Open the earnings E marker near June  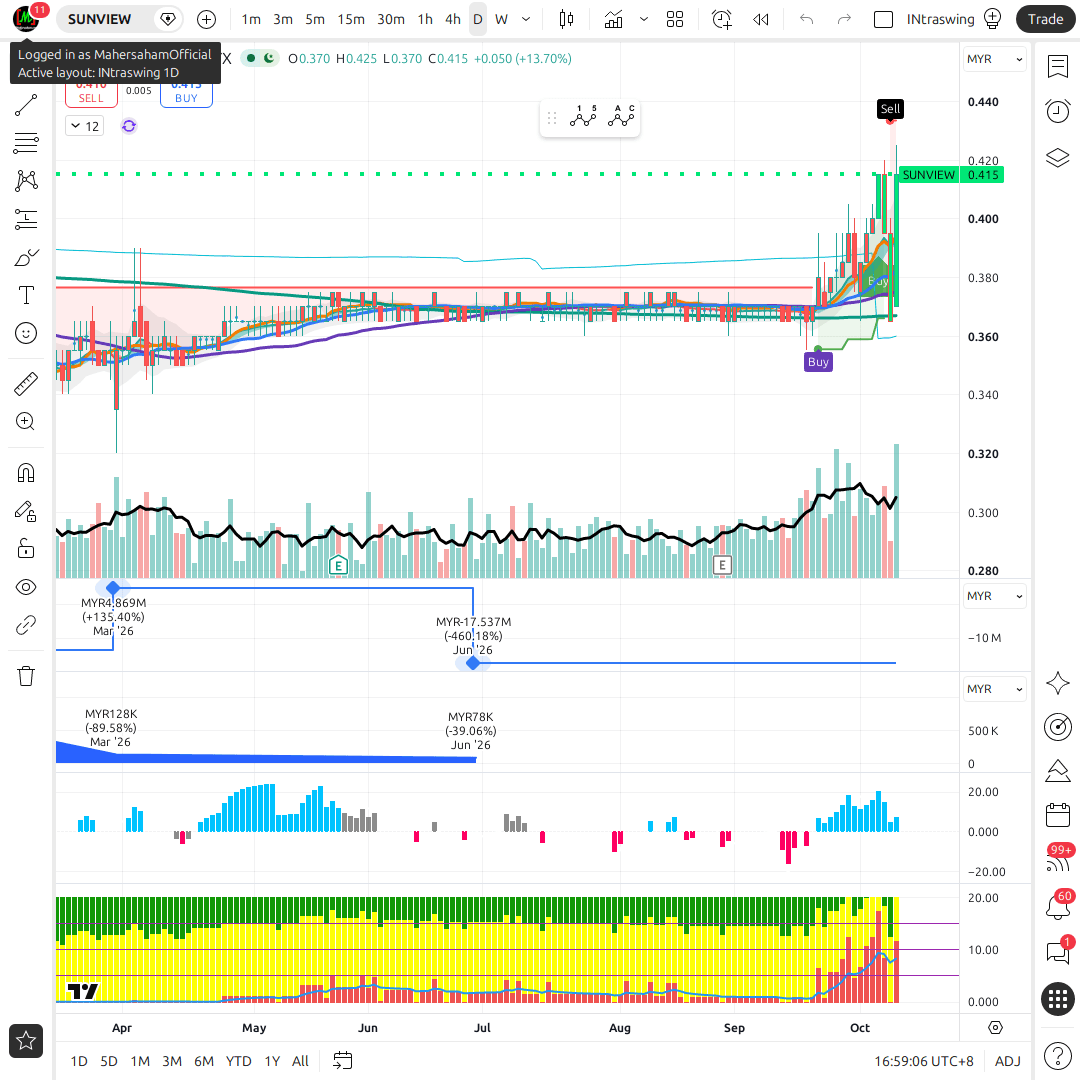click(338, 565)
